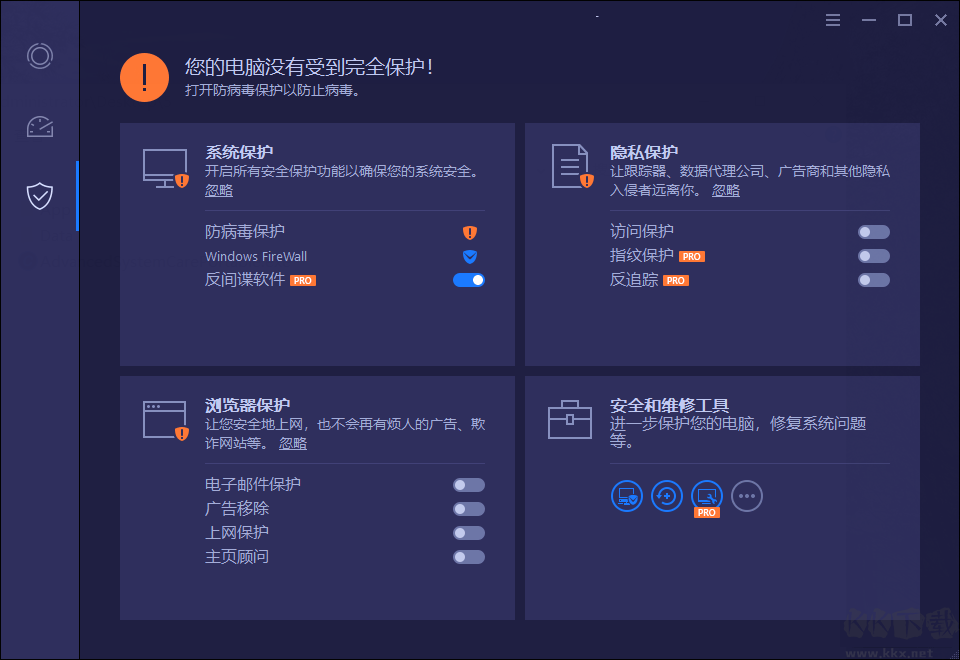The width and height of the screenshot is (960, 660).
Task: Turn on 上网保护 switch
Action: coord(469,533)
